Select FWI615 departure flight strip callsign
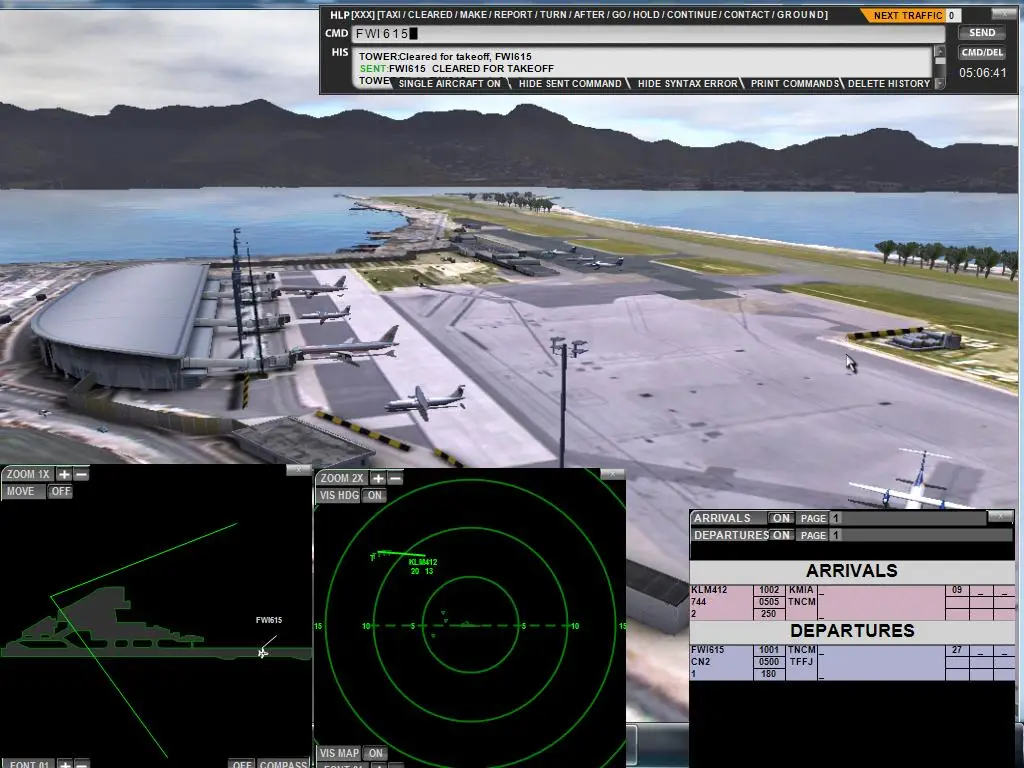The height and width of the screenshot is (768, 1024). tap(707, 650)
